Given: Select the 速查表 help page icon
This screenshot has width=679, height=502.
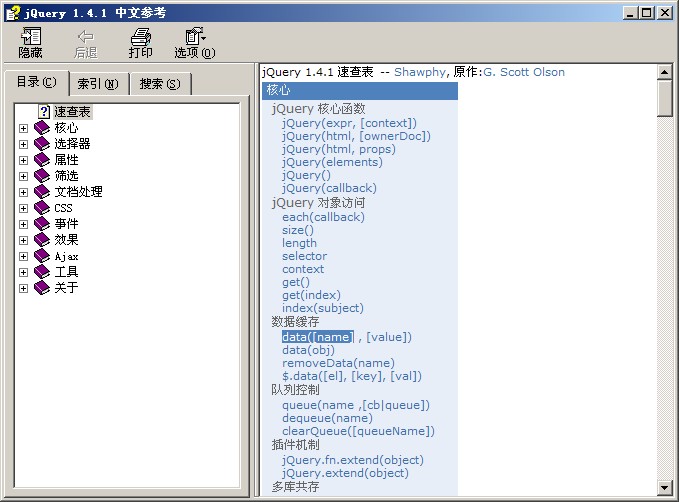Looking at the screenshot, I should tap(44, 112).
